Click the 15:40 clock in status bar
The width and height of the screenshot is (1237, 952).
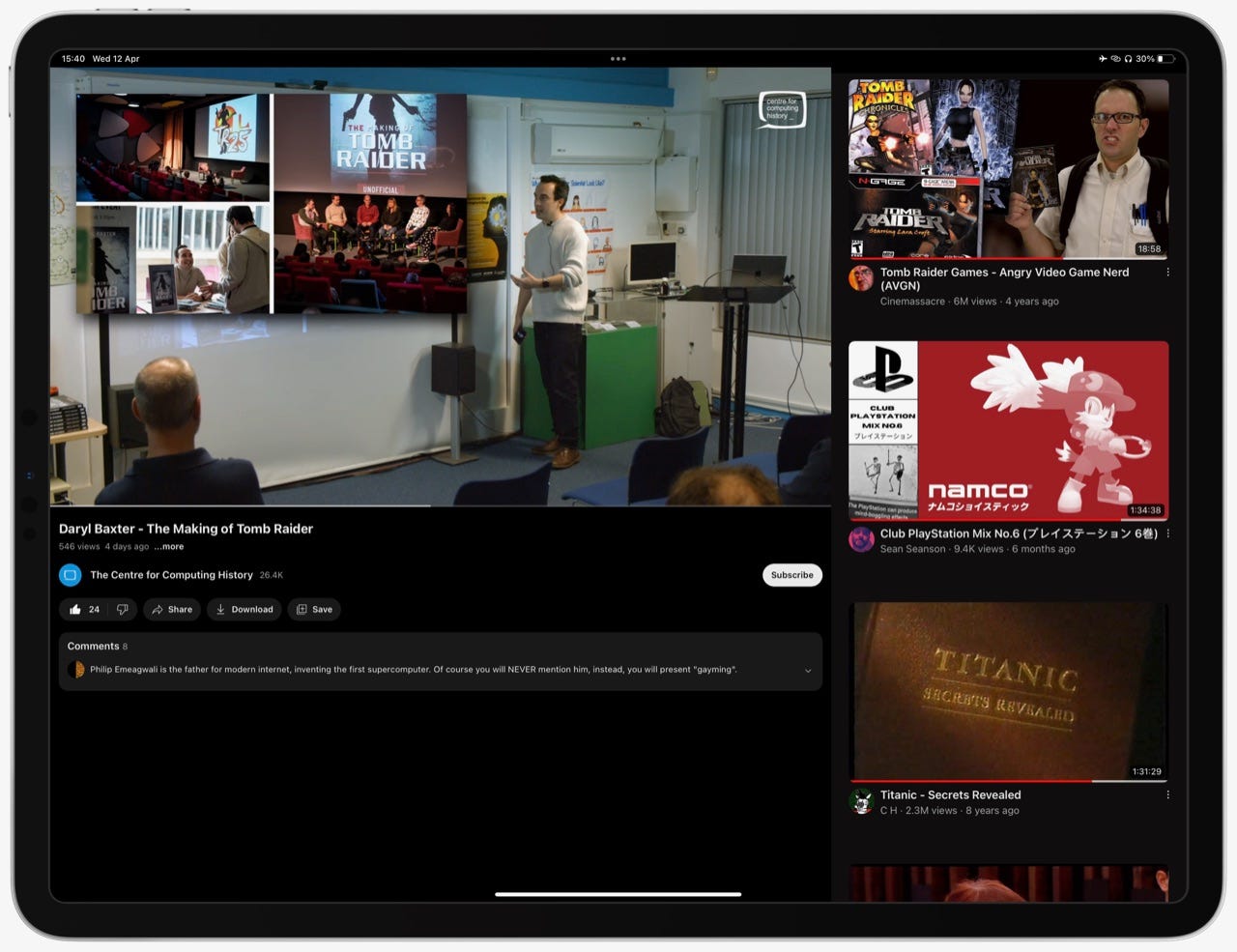(72, 59)
